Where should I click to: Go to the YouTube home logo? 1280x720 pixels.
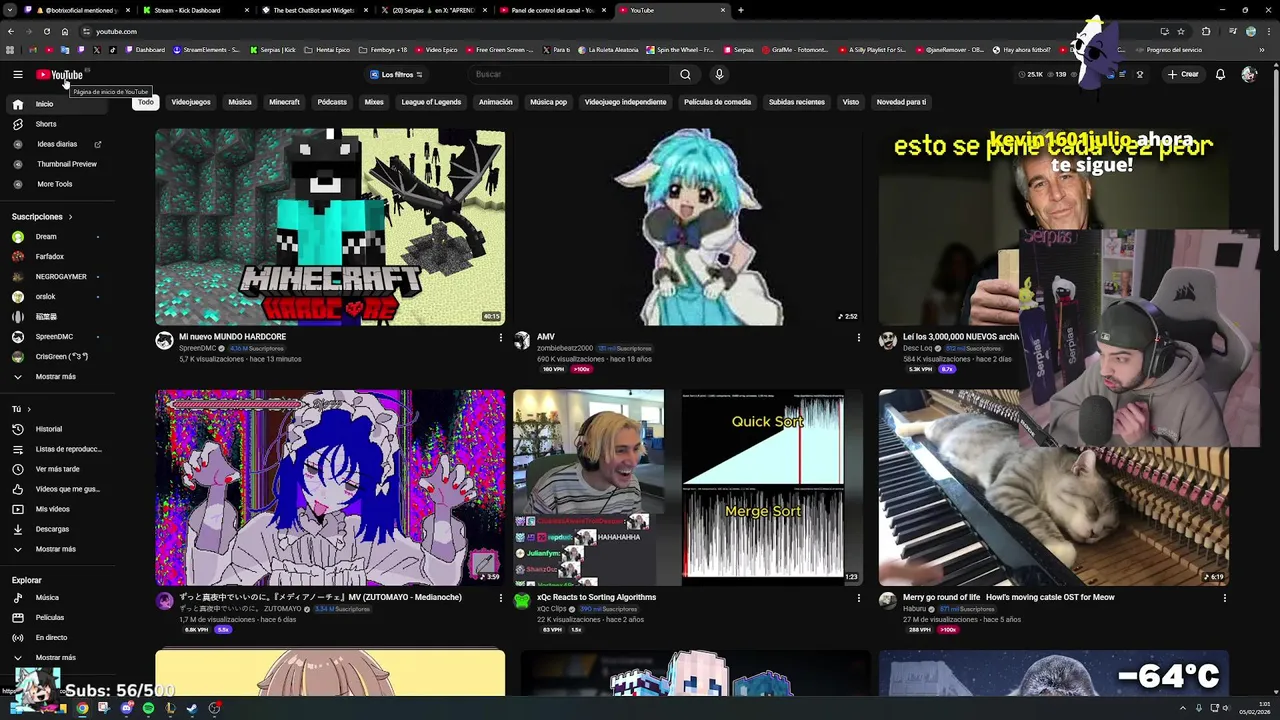pos(59,74)
